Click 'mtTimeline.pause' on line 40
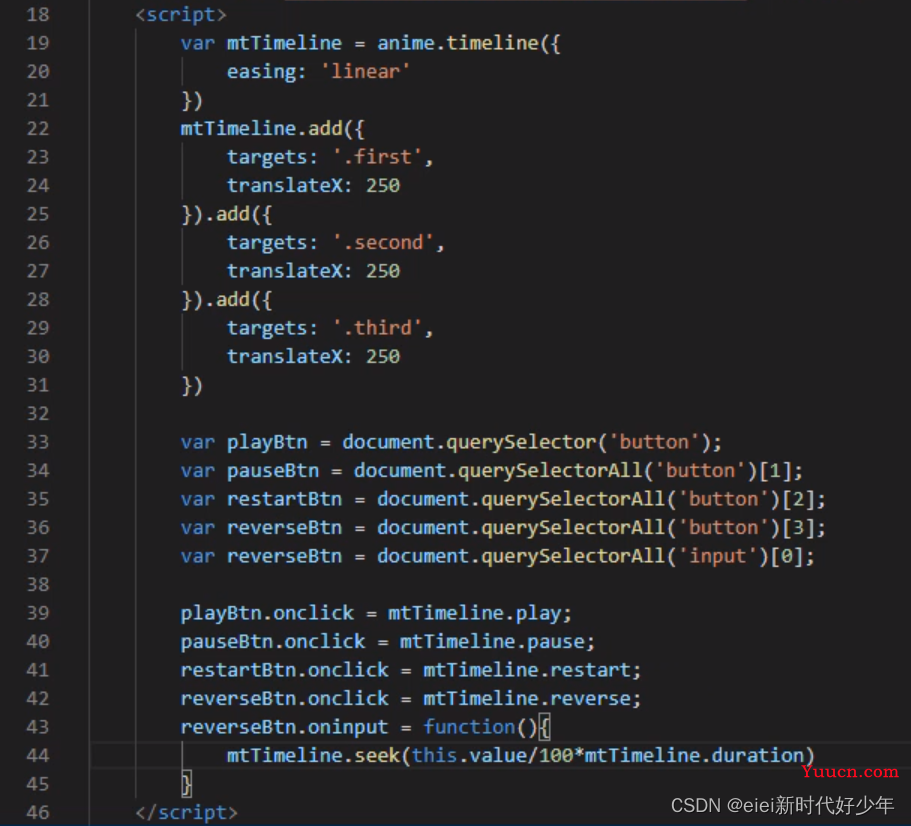This screenshot has height=826, width=911. coord(492,641)
